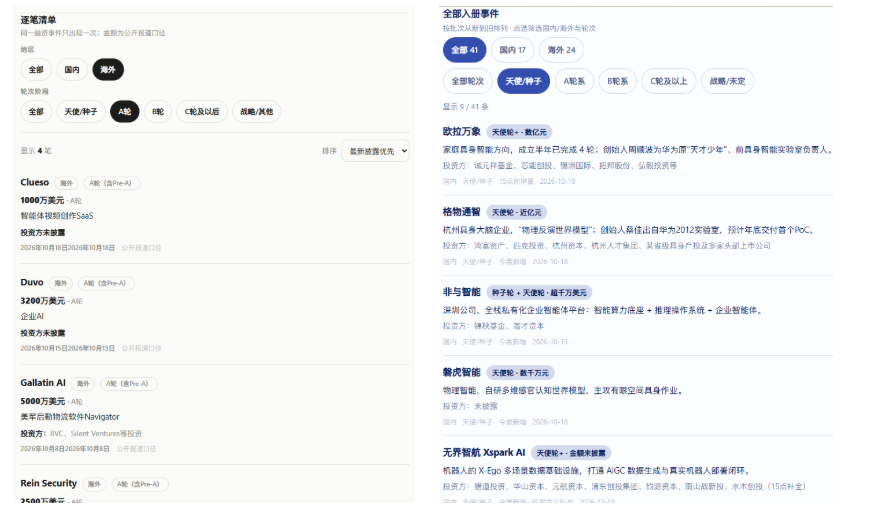Open the Duvo entry title
The width and height of the screenshot is (896, 528).
coord(32,282)
